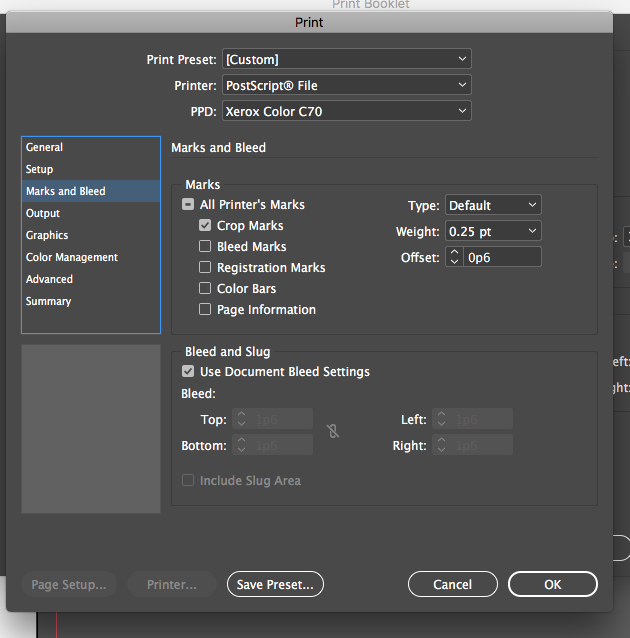Click the Left bleed field
The height and width of the screenshot is (638, 630).
(481, 419)
